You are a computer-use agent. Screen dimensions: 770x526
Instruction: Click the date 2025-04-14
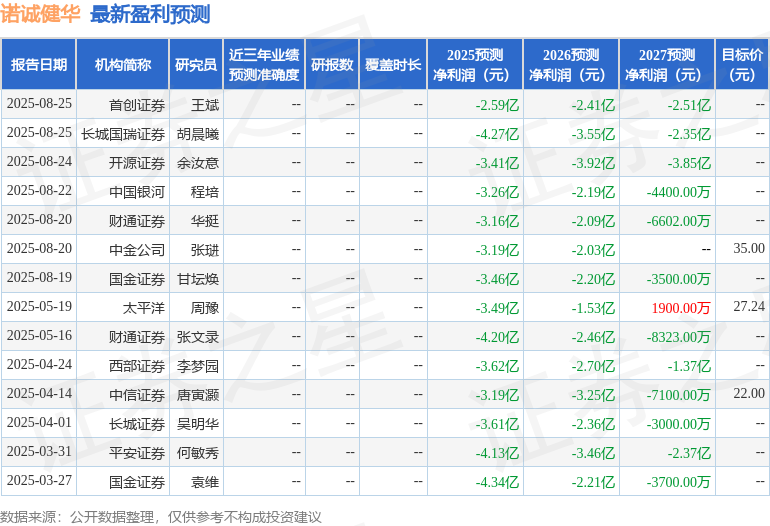coord(39,393)
